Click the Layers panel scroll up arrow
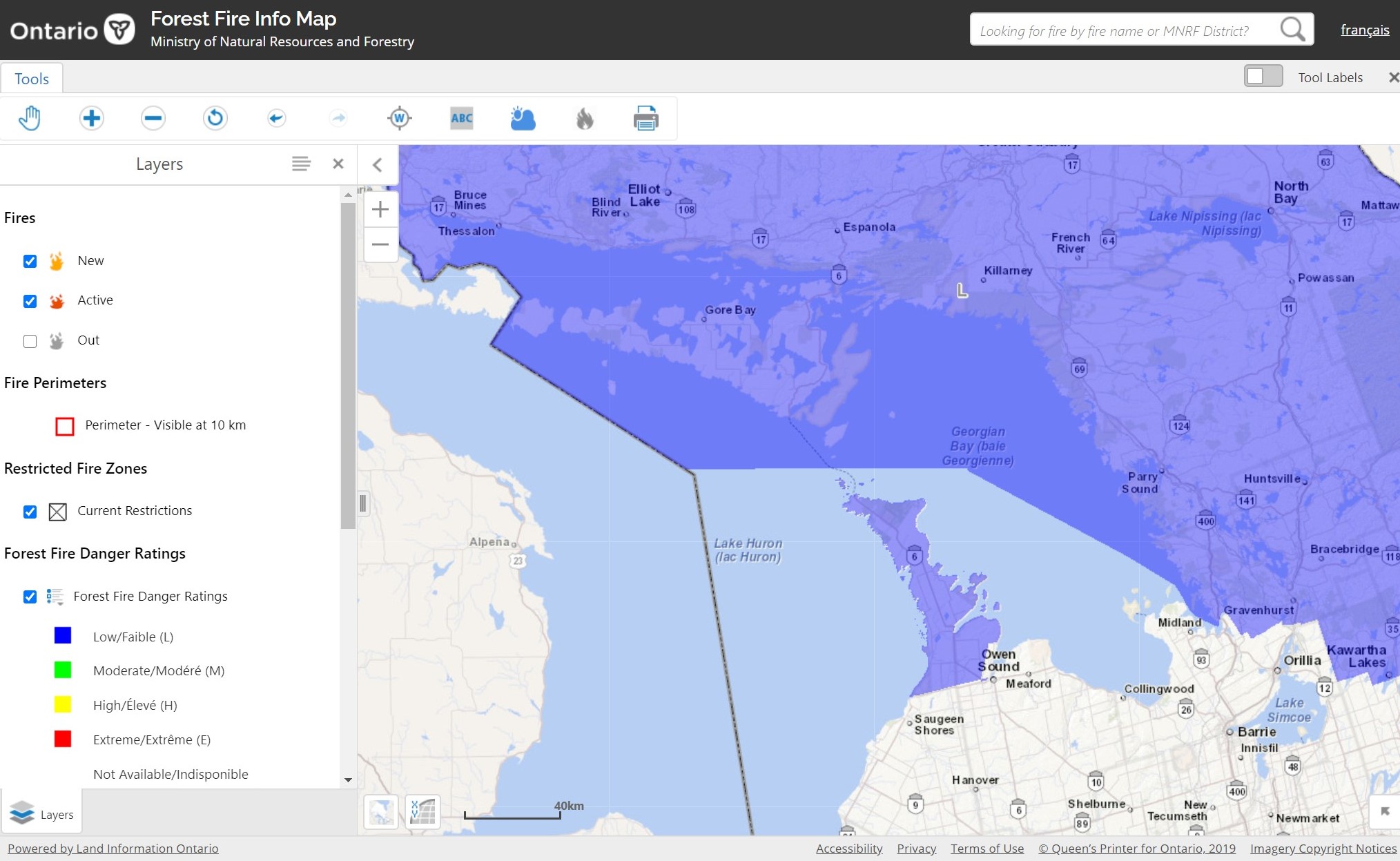Screen dimensions: 1400x861 (x=348, y=195)
